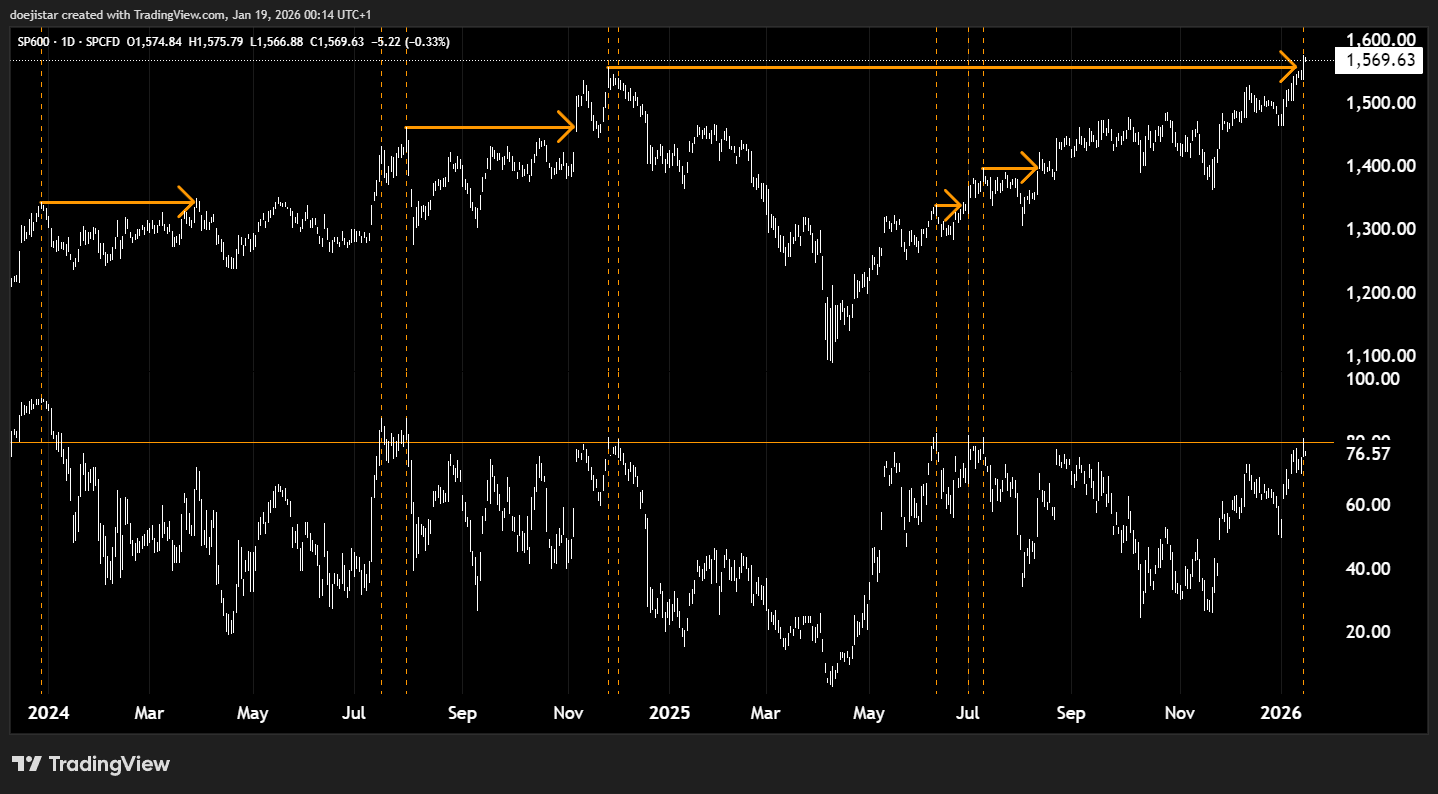Click the arrowhead of the orange arrow starting August 2024
The width and height of the screenshot is (1438, 794).
pyautogui.click(x=569, y=127)
